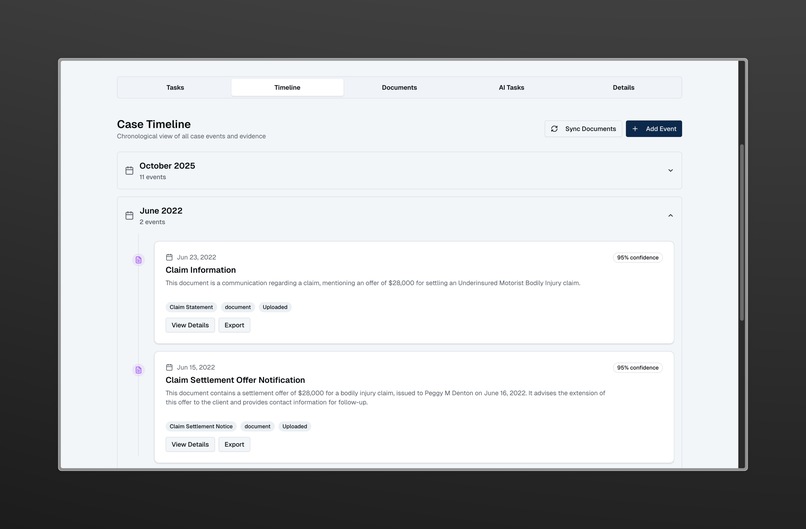This screenshot has height=529, width=806.
Task: Click the plus icon in Add Event
Action: click(635, 129)
